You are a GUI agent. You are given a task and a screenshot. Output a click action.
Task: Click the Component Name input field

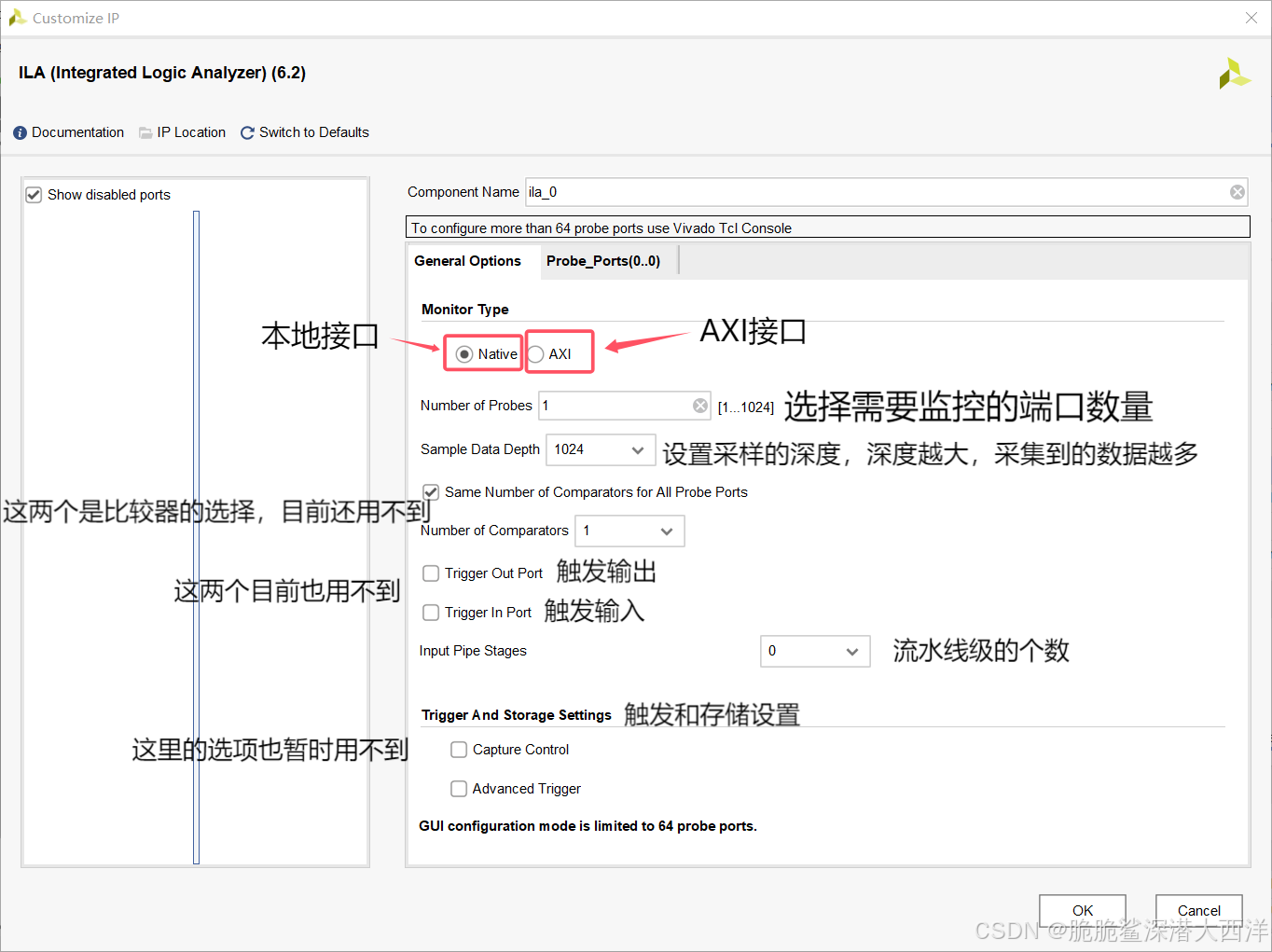886,192
